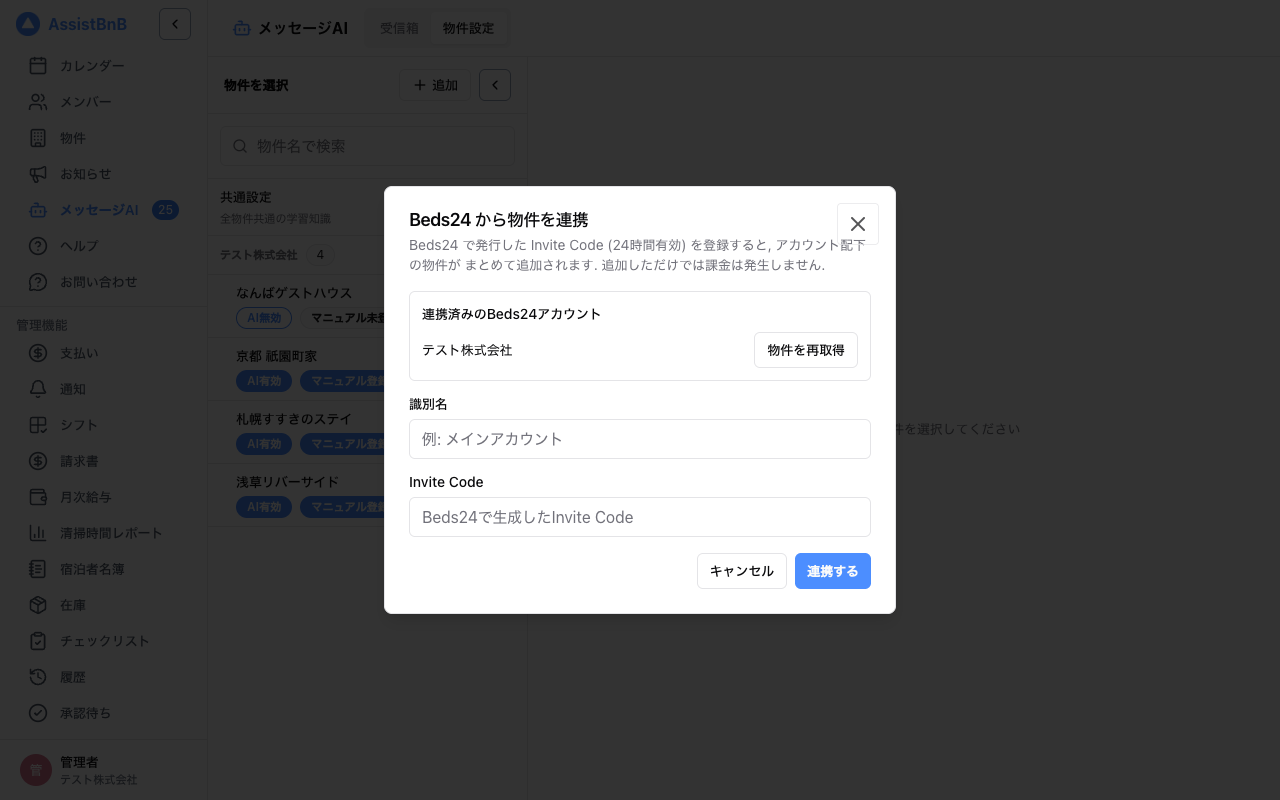Viewport: 1280px width, 800px height.
Task: Click the 連携する button
Action: (833, 571)
